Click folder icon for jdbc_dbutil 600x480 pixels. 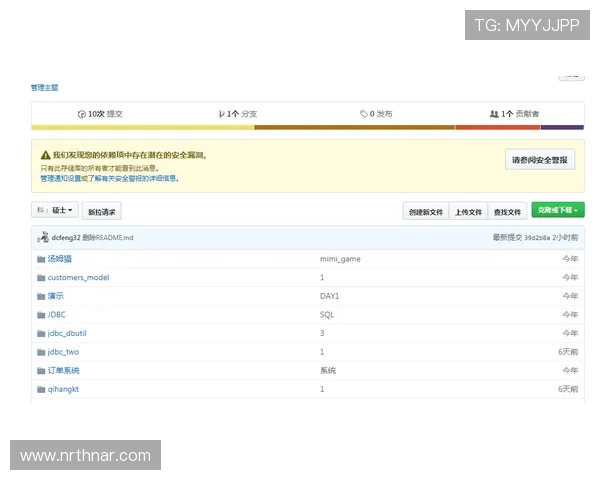pyautogui.click(x=41, y=334)
